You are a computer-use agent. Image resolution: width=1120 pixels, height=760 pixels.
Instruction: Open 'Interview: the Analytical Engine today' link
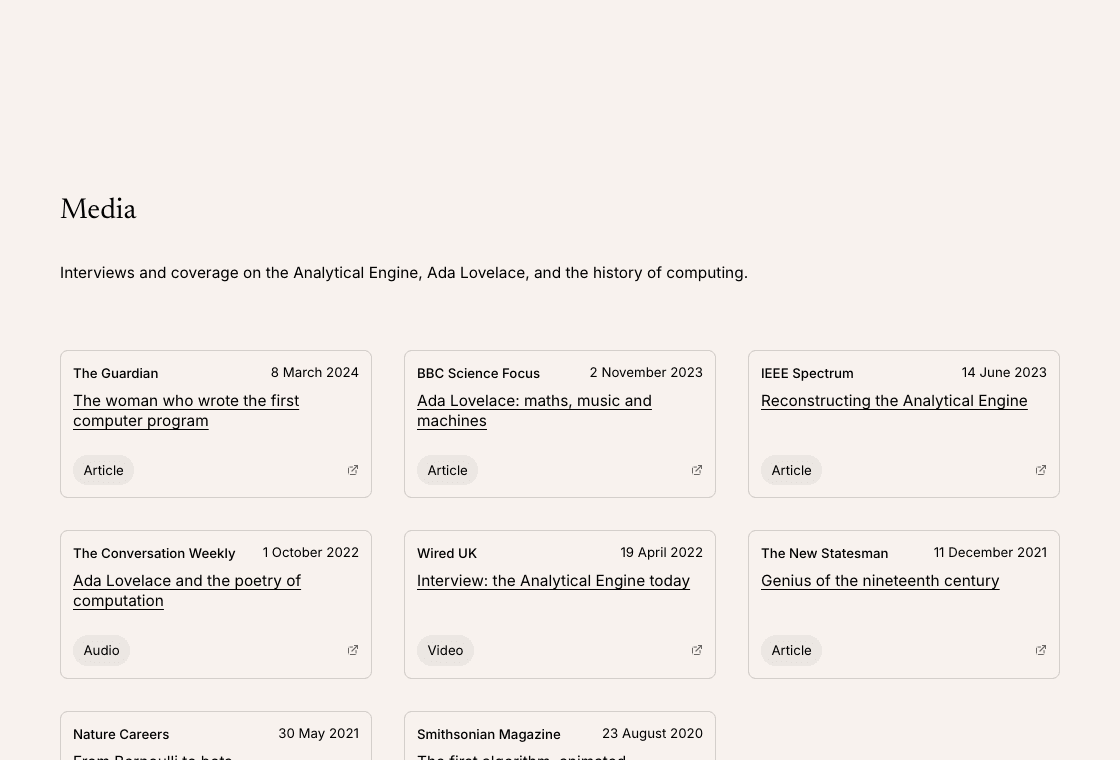click(554, 581)
